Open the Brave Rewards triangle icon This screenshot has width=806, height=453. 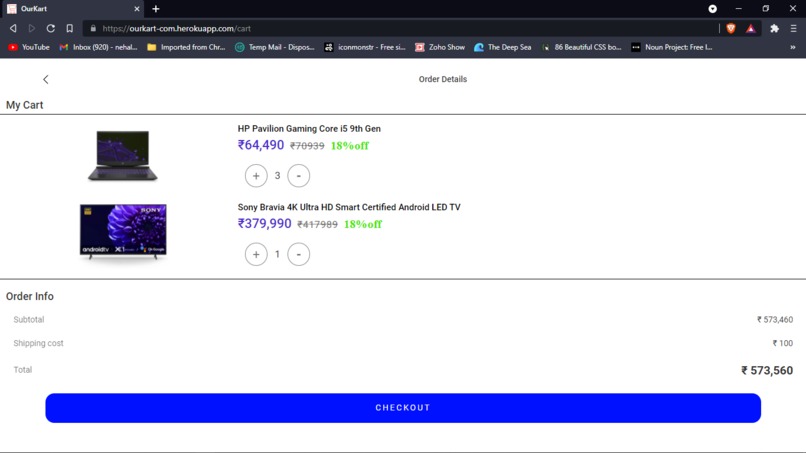(750, 28)
